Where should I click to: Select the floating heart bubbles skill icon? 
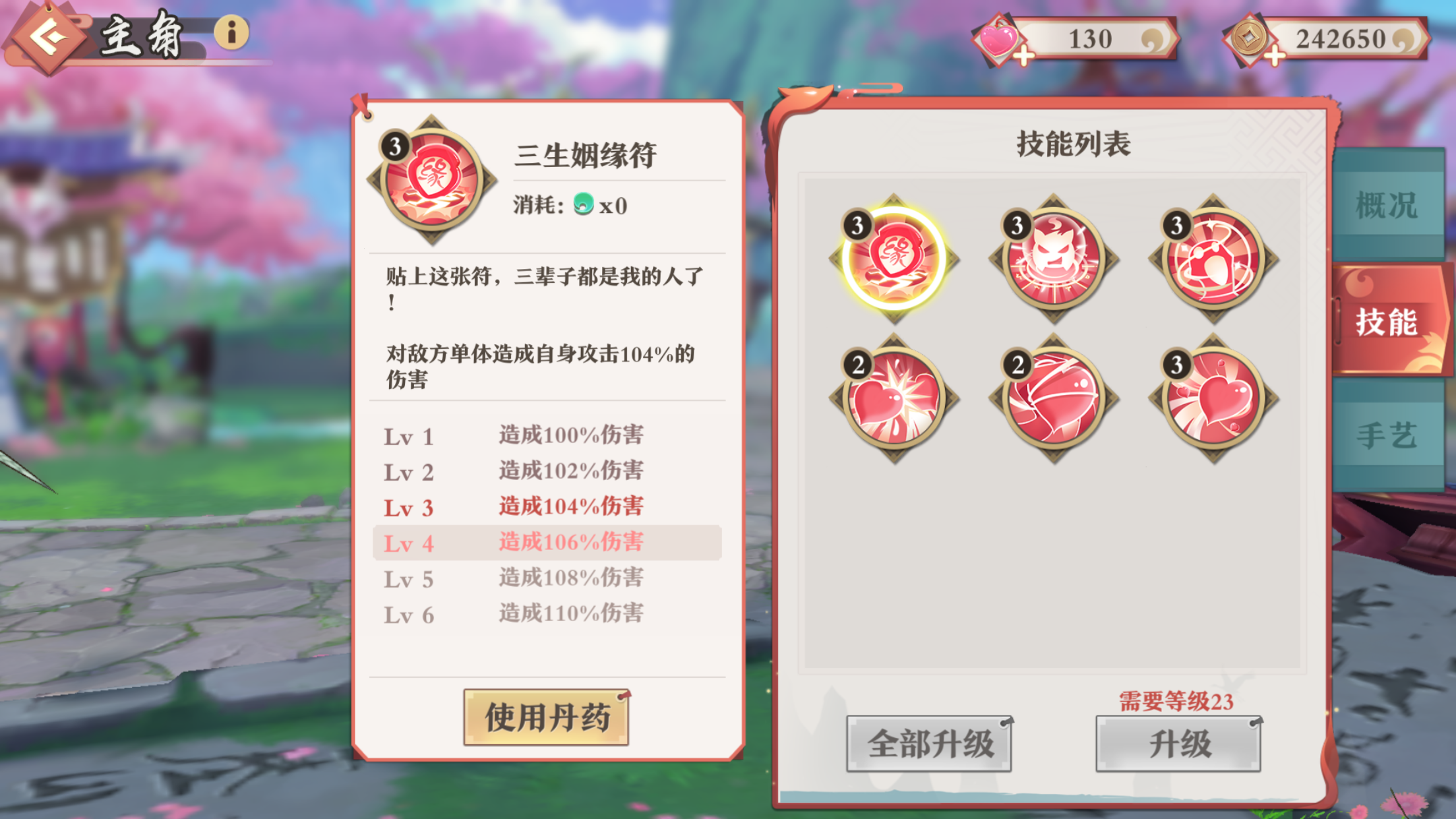click(1213, 398)
